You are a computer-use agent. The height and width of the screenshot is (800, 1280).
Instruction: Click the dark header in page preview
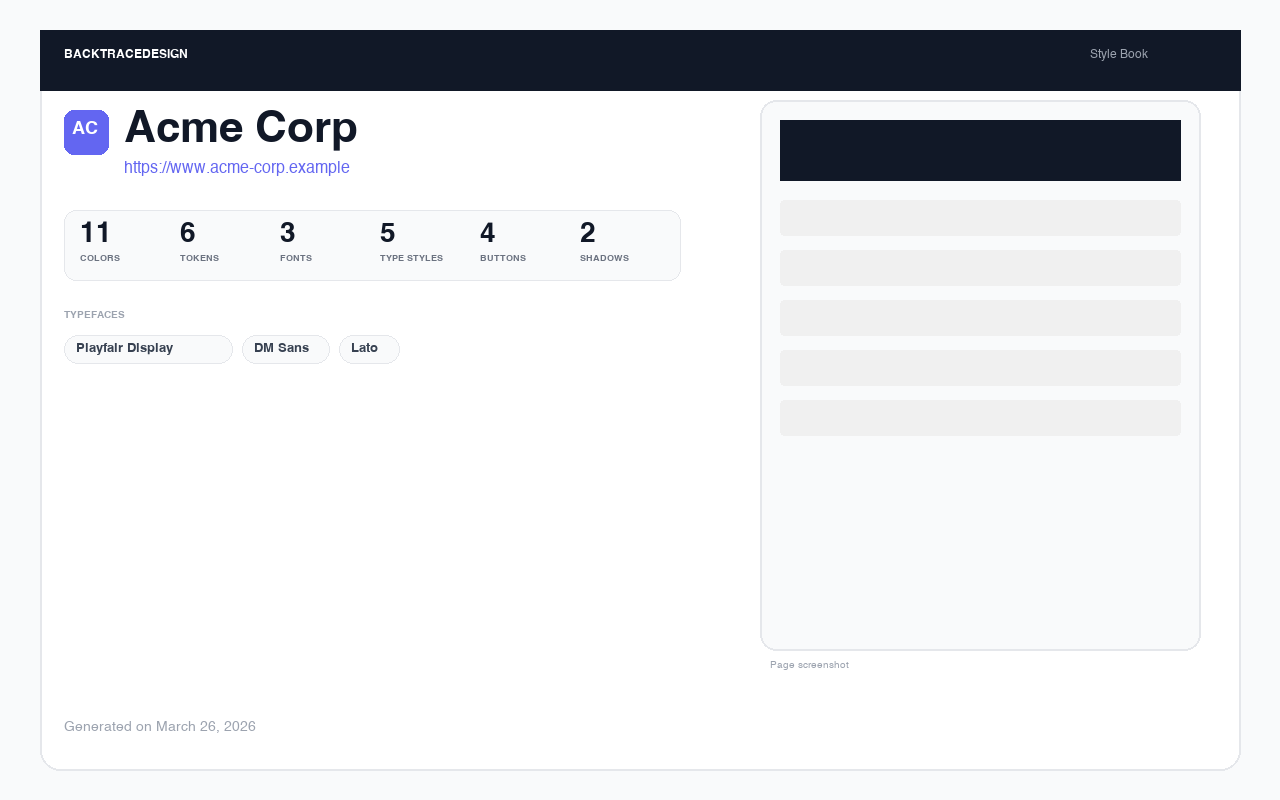(x=980, y=150)
